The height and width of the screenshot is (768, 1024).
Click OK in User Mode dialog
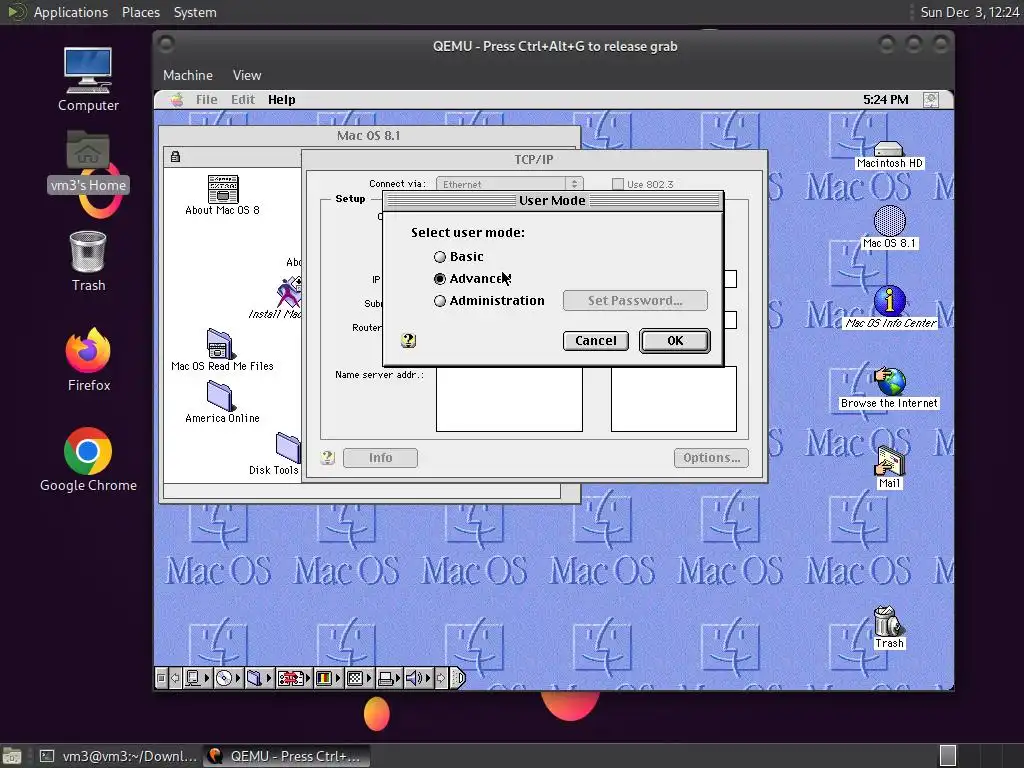coord(675,340)
